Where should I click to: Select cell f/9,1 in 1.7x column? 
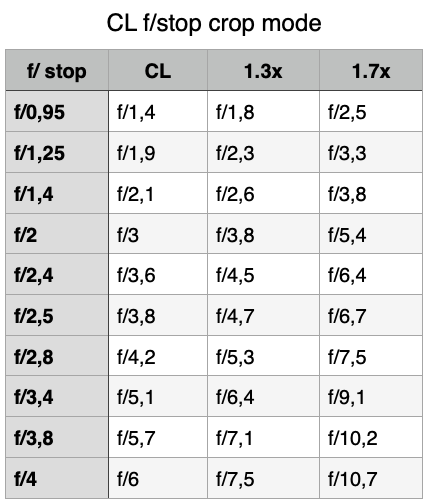coord(371,396)
